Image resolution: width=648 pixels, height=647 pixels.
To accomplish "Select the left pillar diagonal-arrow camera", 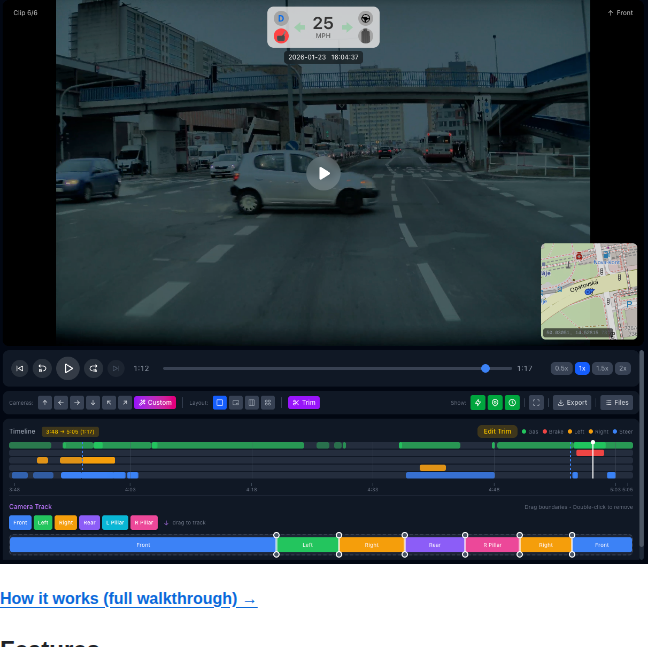I will [x=109, y=402].
